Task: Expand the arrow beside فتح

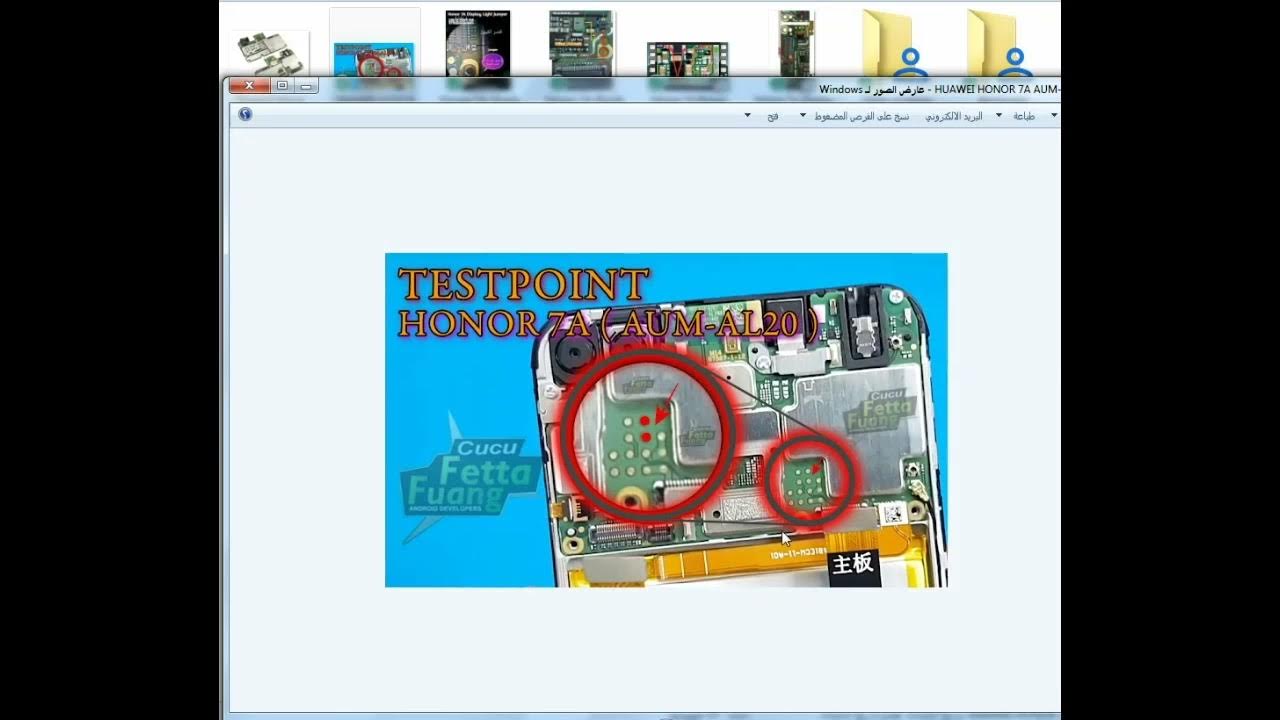Action: point(747,116)
